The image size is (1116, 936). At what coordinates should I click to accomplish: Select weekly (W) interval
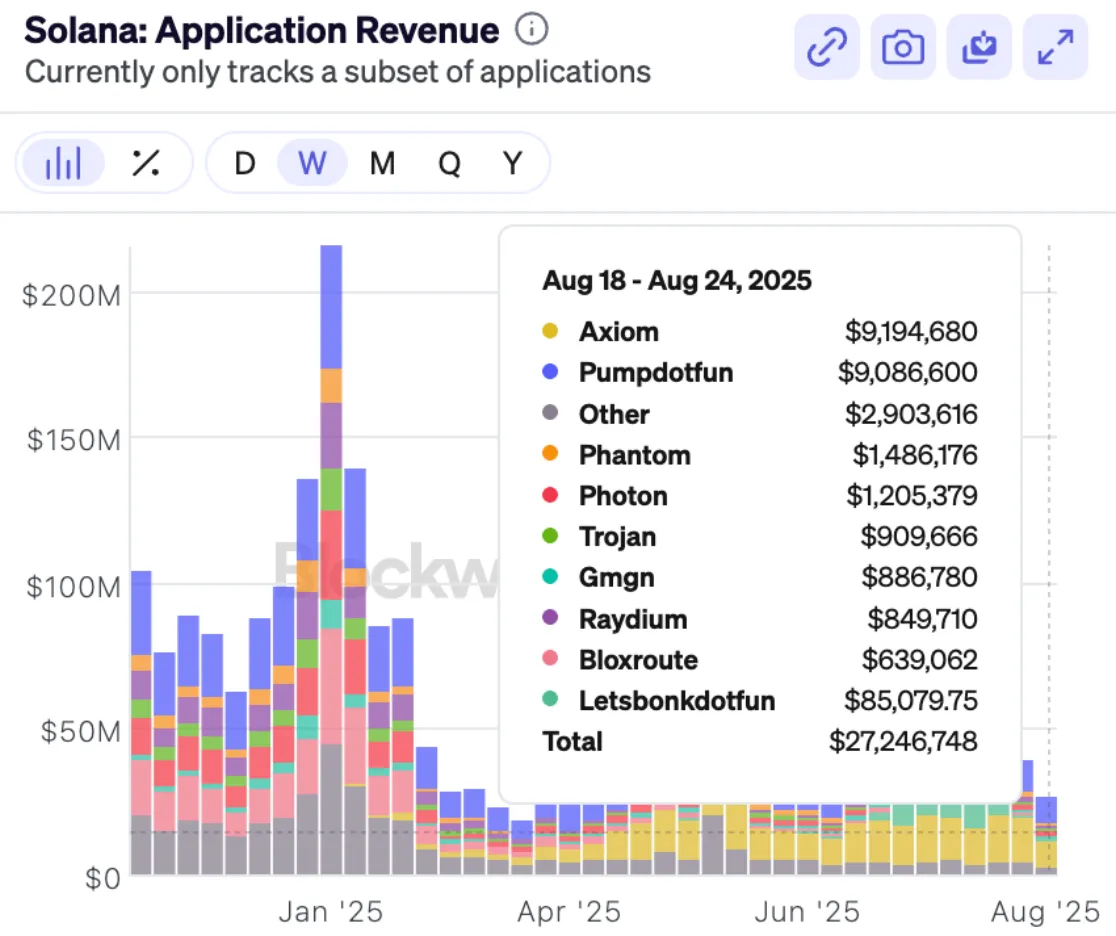pos(312,162)
